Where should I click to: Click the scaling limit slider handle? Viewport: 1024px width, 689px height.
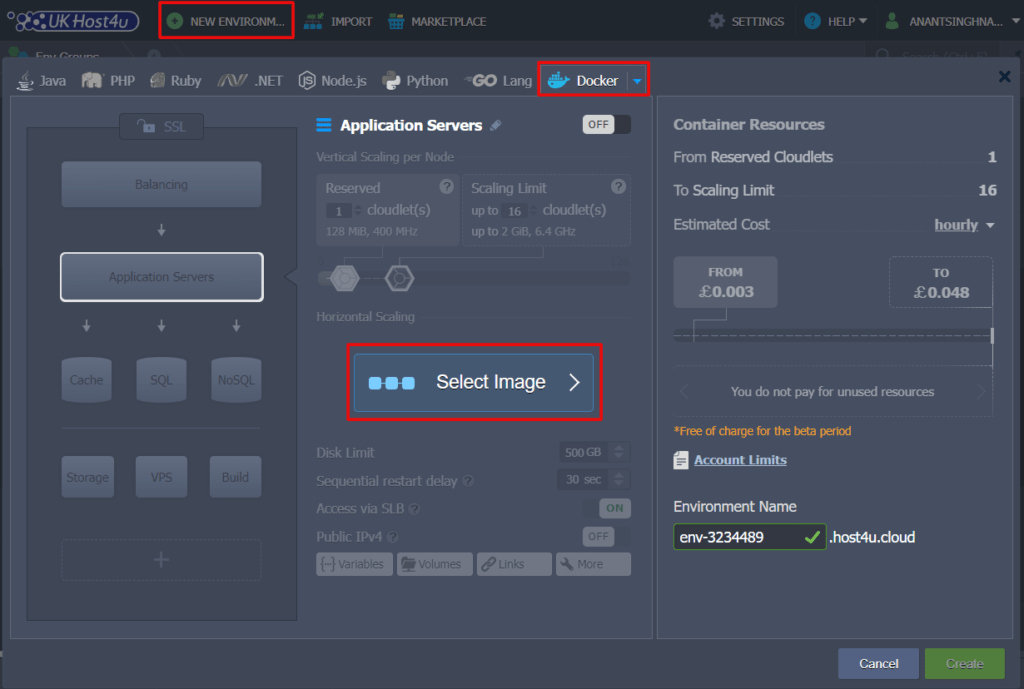click(399, 278)
